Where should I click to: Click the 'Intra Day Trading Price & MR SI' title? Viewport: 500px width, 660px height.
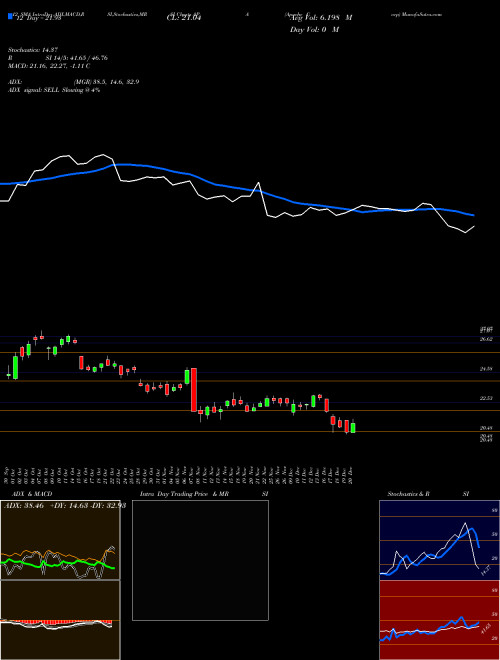(204, 494)
